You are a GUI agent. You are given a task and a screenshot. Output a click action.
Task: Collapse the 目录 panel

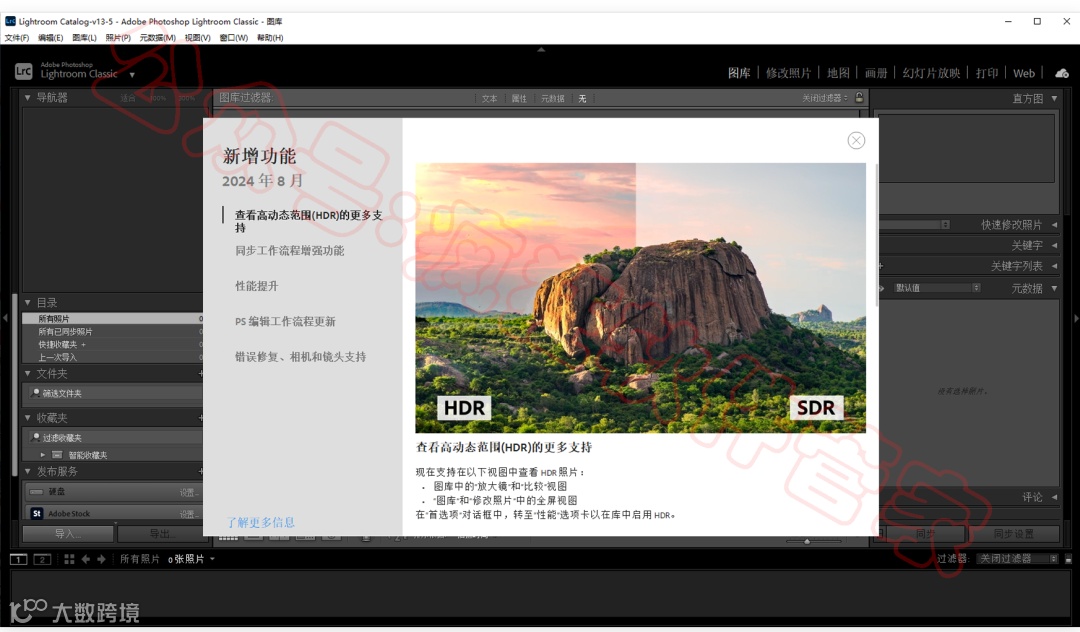(x=28, y=302)
